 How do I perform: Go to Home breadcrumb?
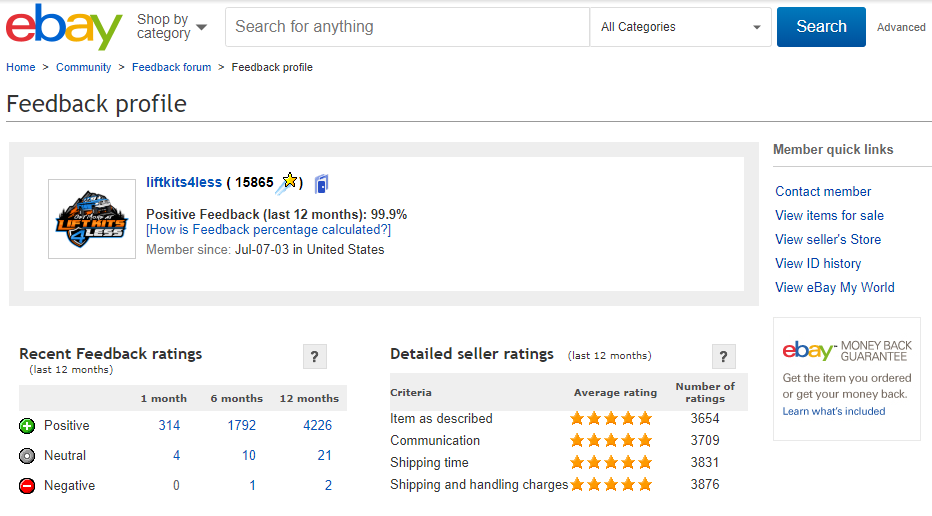coord(21,67)
